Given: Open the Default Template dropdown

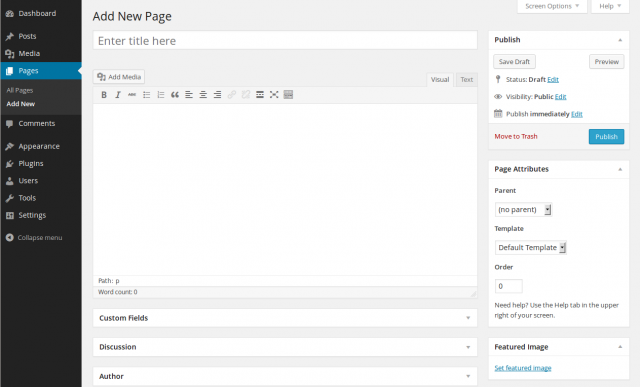Looking at the screenshot, I should click(531, 247).
